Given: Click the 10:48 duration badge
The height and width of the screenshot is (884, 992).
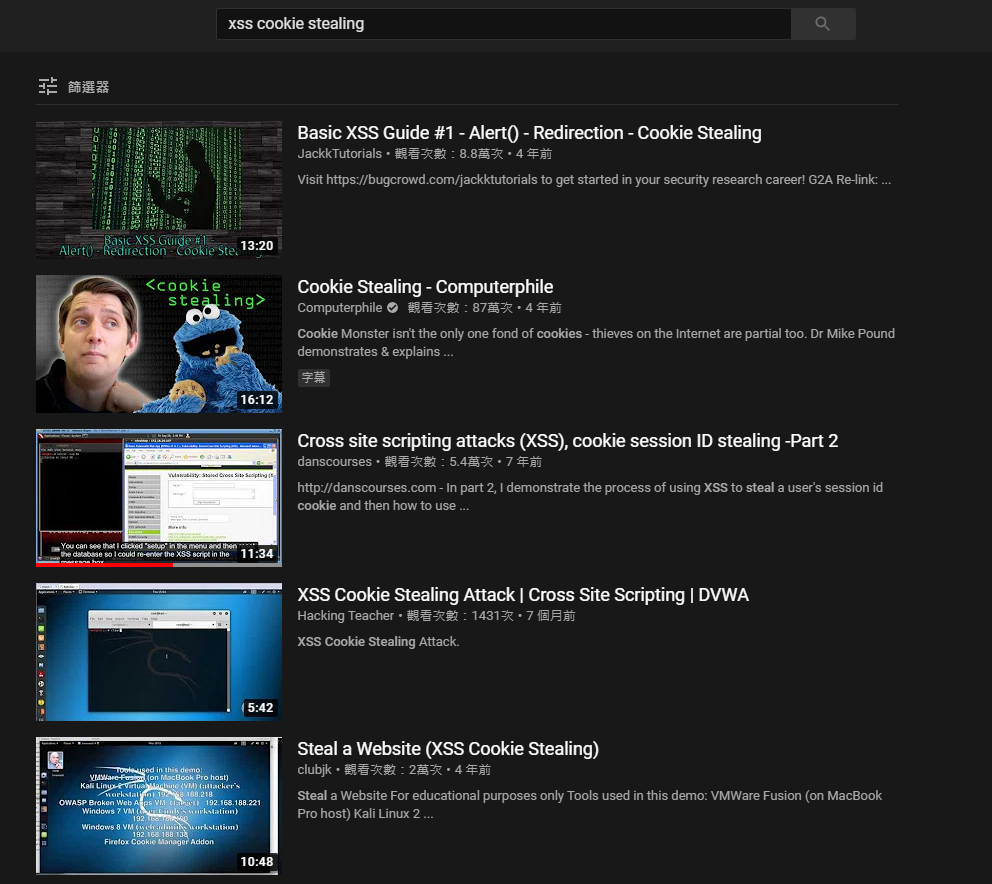Looking at the screenshot, I should point(257,862).
